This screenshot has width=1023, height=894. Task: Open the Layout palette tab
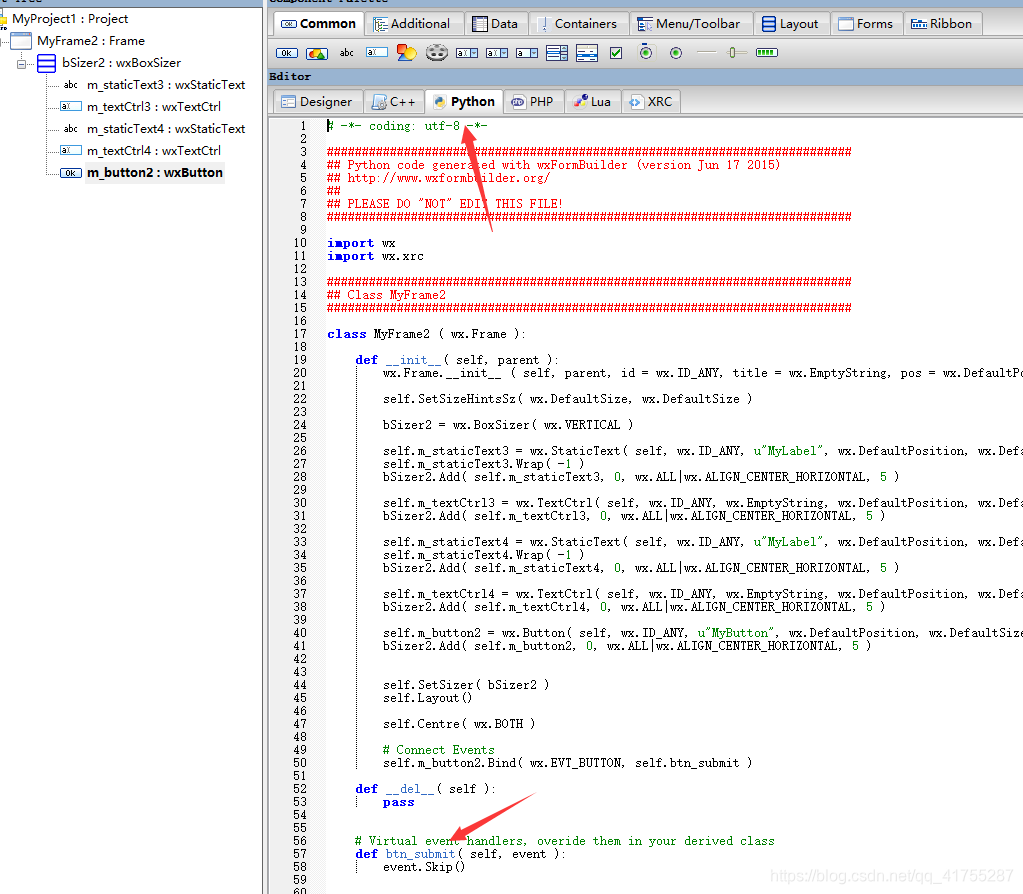(x=791, y=23)
